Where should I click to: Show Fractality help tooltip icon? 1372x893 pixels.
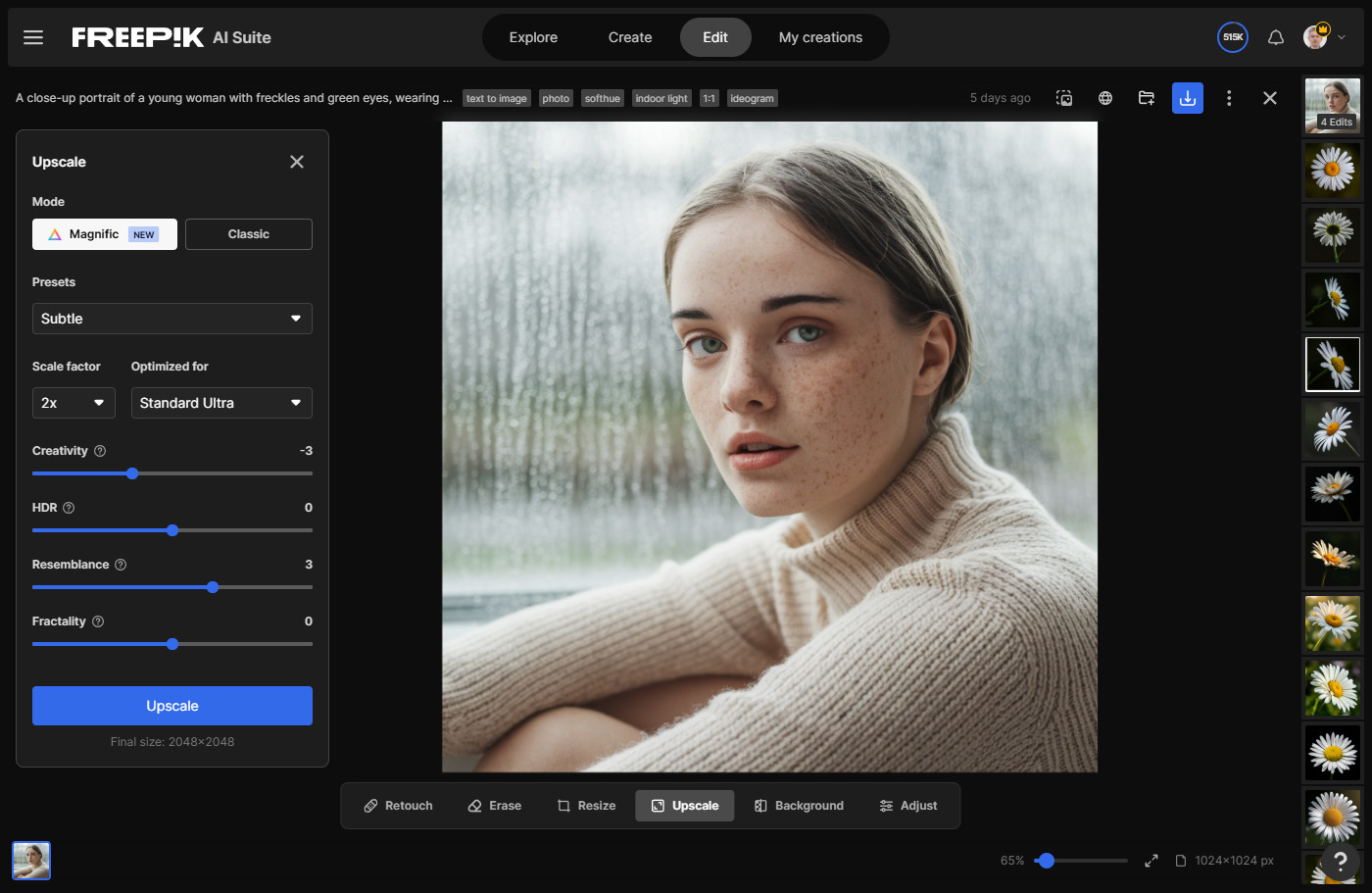click(x=98, y=621)
